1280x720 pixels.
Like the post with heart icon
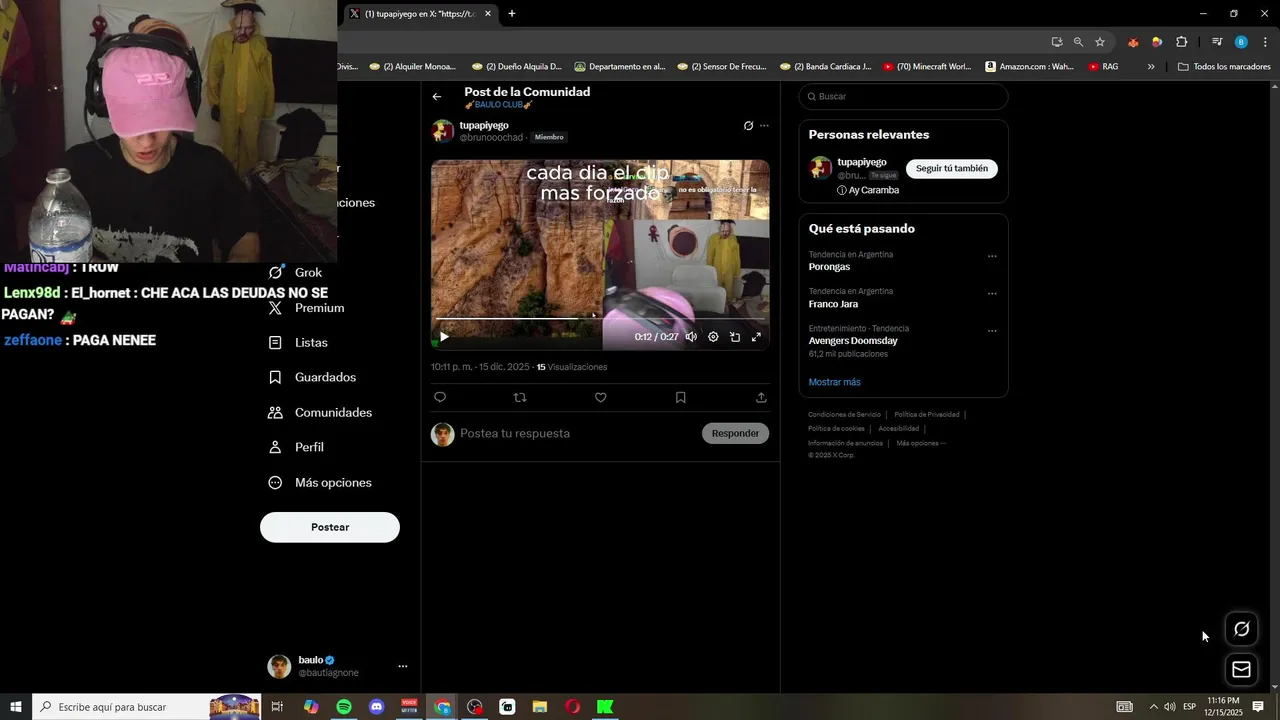click(x=600, y=397)
